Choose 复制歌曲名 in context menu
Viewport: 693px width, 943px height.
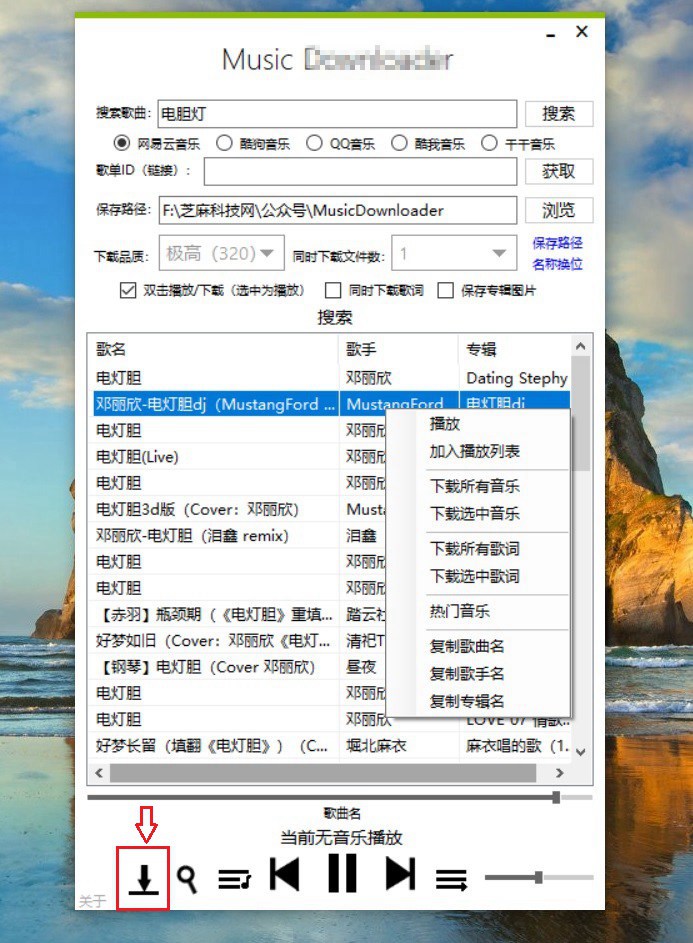click(467, 646)
